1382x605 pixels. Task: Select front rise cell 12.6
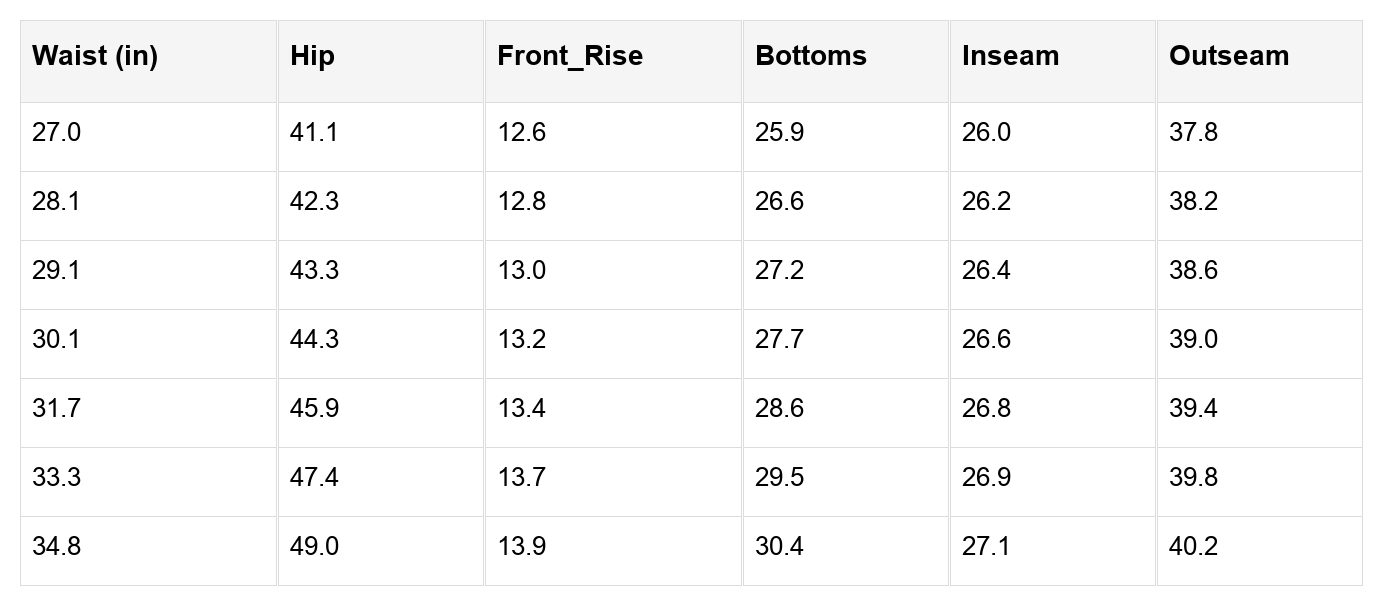pyautogui.click(x=613, y=137)
